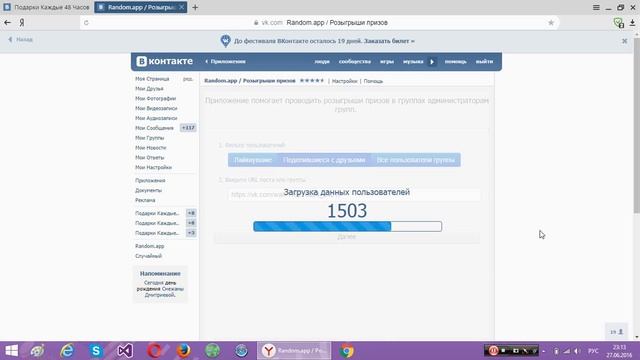Click the ред. link beside Моя Страница
Screen dimensions: 640x360
click(188, 79)
